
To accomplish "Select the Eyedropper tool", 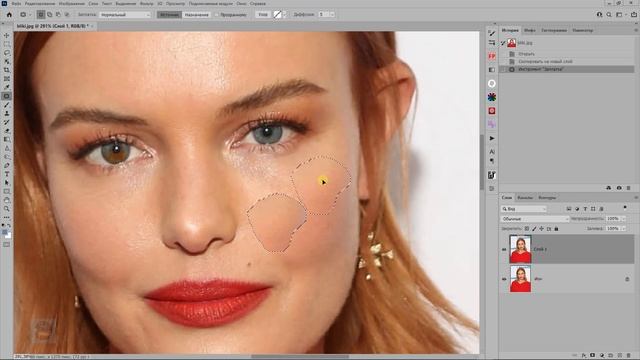I will pos(7,87).
